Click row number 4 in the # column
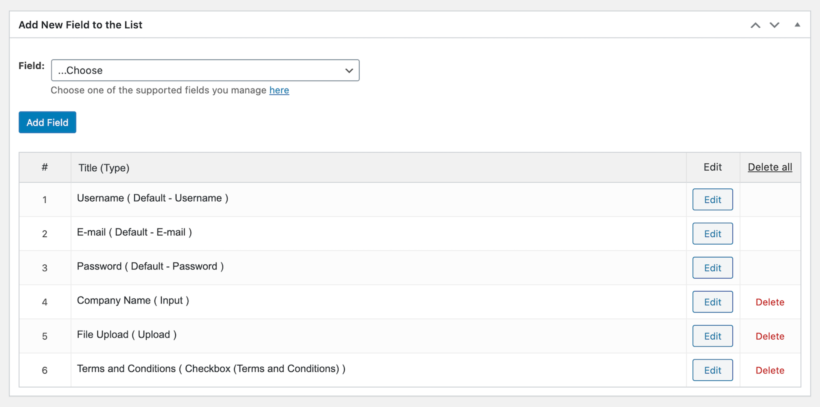Screen dimensions: 820x407 click(x=44, y=302)
